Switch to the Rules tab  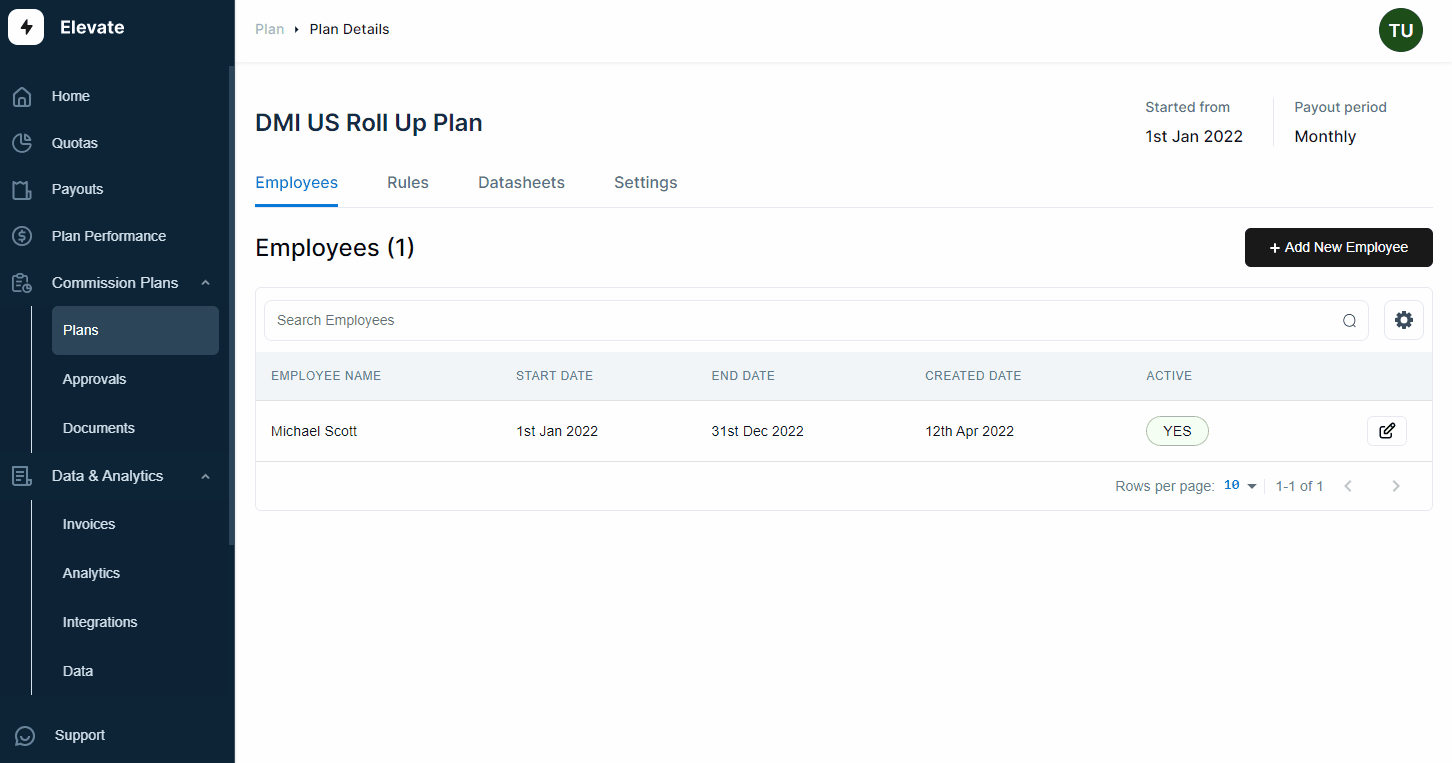[x=408, y=183]
